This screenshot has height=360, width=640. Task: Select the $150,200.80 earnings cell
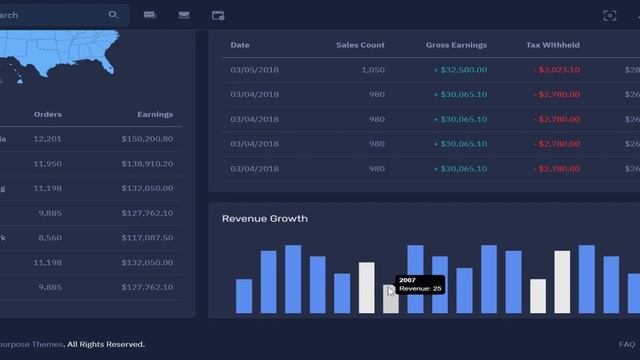[x=147, y=139]
